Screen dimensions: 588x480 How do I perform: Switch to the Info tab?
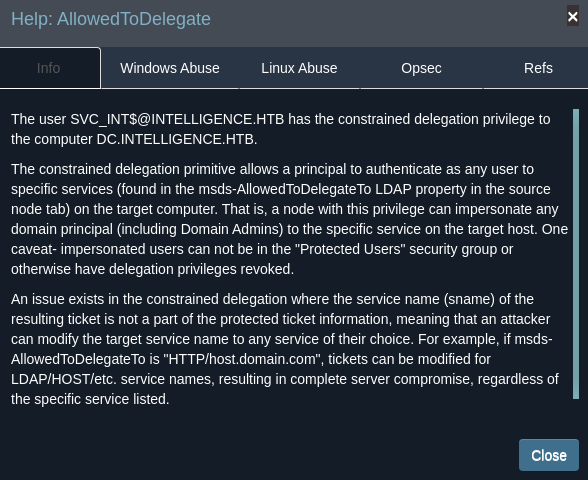tap(50, 68)
